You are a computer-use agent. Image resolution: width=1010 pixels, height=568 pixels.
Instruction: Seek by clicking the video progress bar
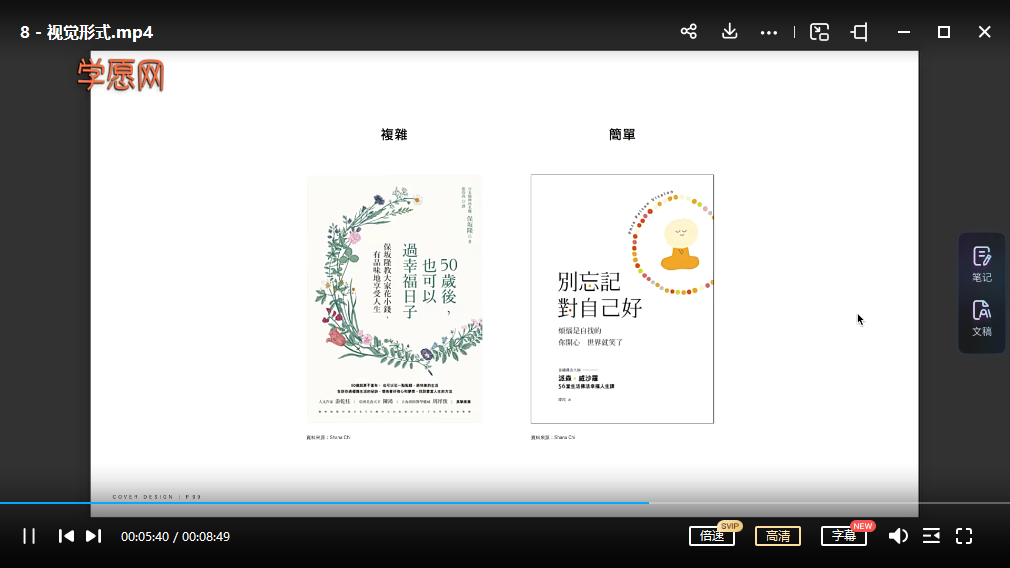[505, 502]
